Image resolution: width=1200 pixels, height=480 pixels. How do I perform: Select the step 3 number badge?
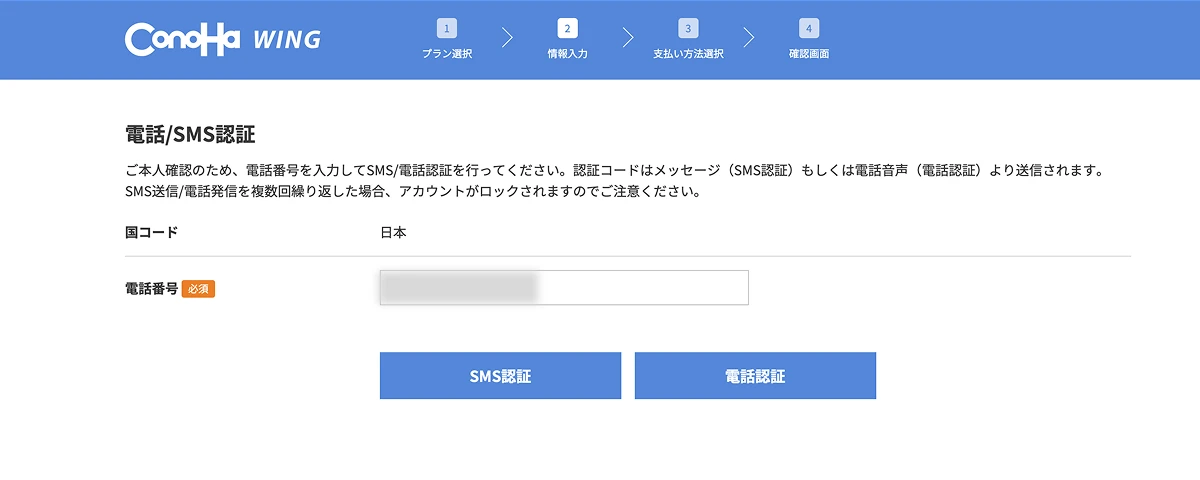(x=687, y=29)
